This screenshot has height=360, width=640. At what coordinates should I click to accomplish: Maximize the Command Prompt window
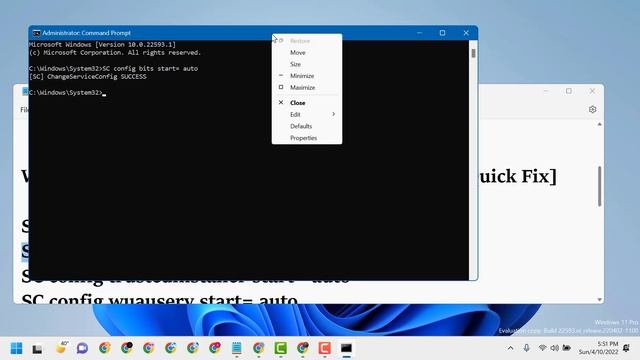pos(442,33)
